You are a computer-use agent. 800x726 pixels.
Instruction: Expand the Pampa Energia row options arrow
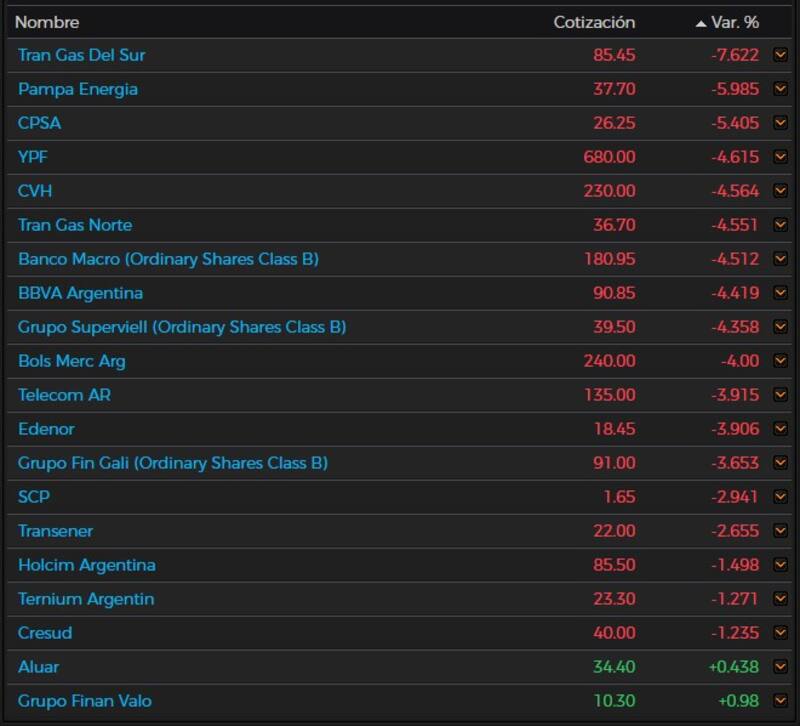coord(780,89)
